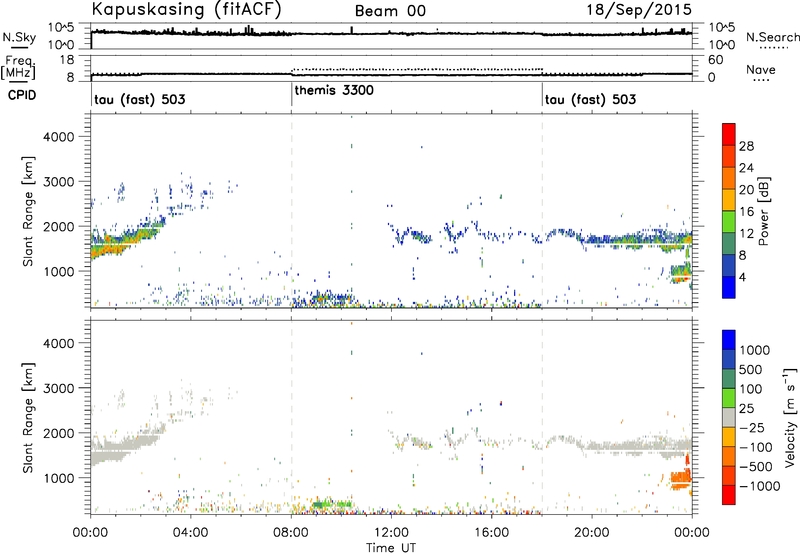Click the velocity panel 'Slant Range [km]' label

tap(28, 417)
